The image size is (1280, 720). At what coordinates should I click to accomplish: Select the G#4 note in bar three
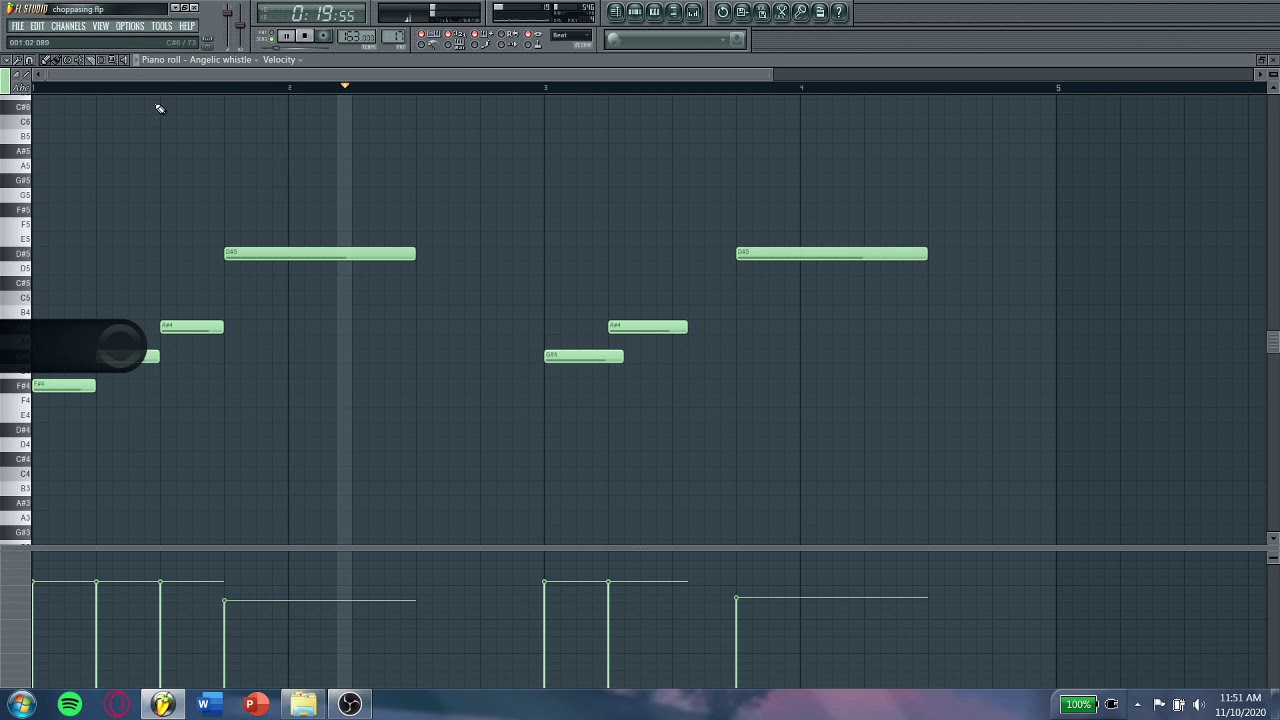584,356
